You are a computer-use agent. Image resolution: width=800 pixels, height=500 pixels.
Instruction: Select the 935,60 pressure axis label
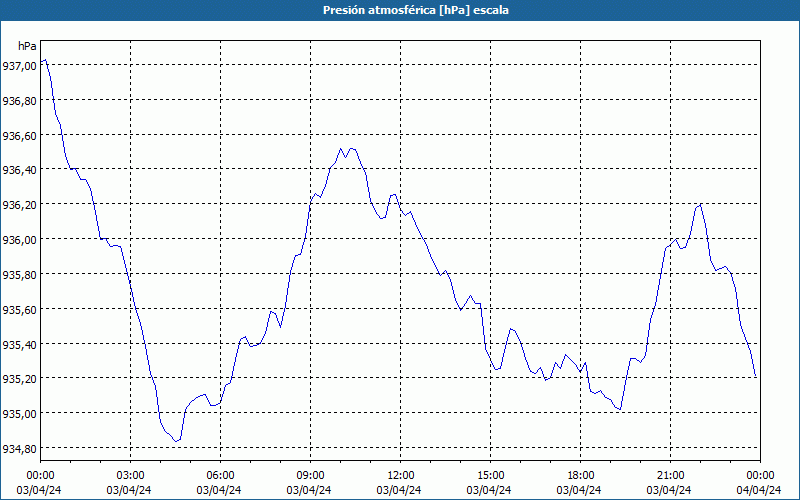(x=19, y=310)
